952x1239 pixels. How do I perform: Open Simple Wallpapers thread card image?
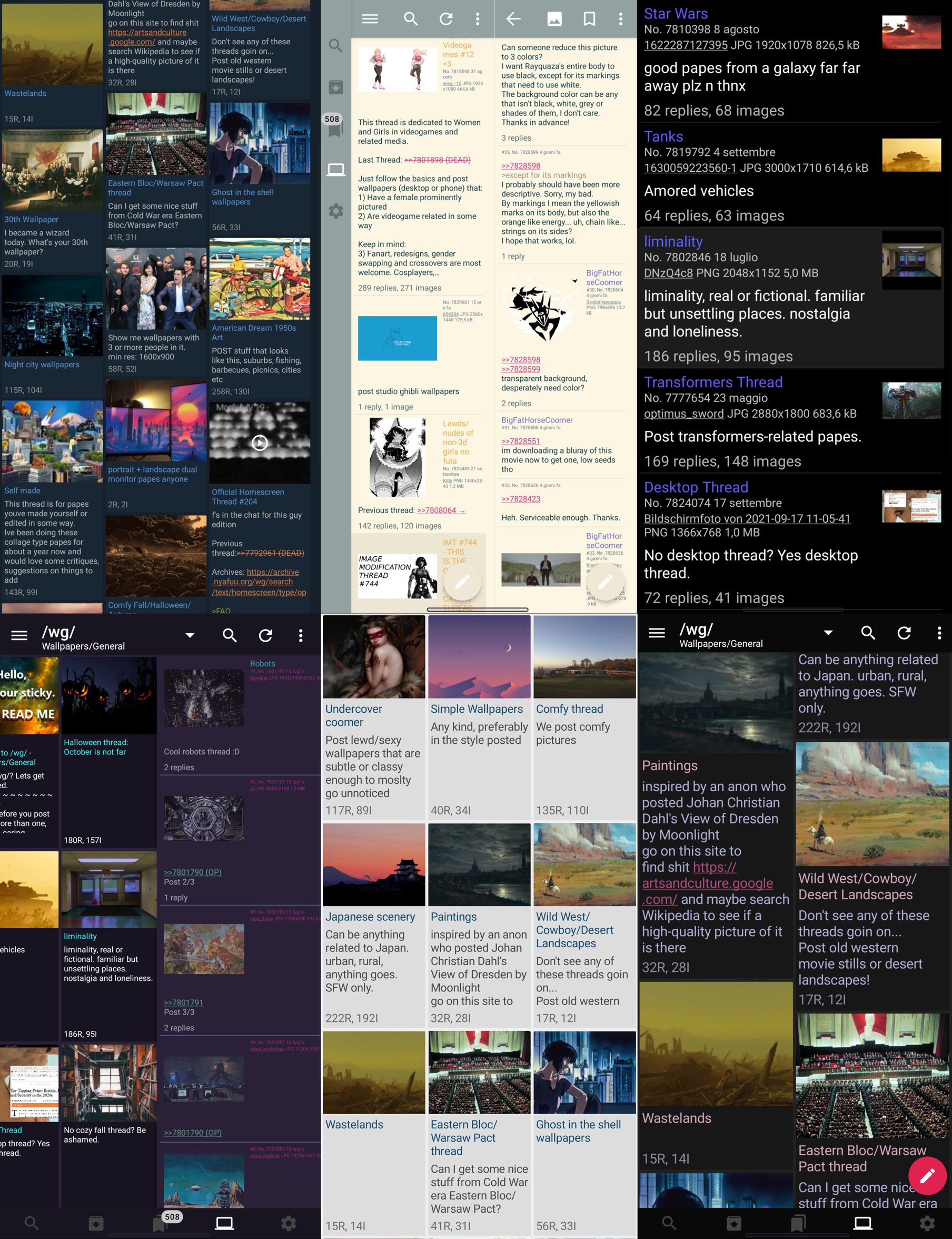[479, 657]
